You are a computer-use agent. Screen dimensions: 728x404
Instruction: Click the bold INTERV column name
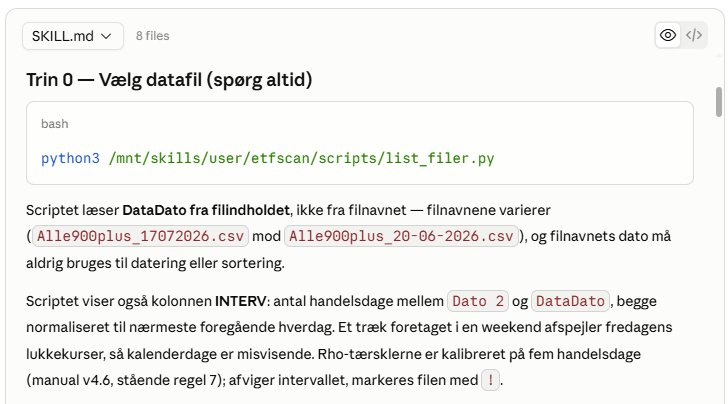click(x=240, y=301)
